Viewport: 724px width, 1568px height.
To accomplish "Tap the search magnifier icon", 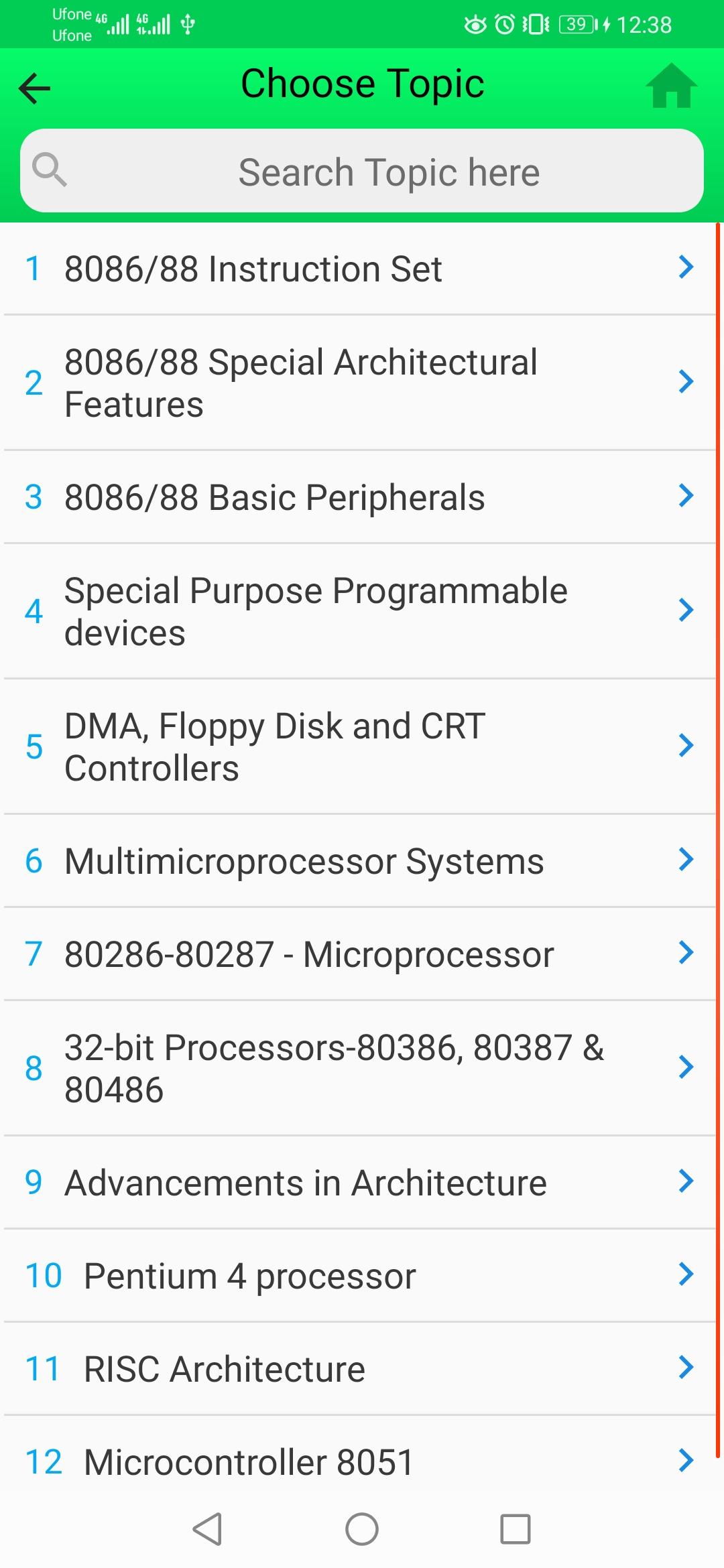I will [x=50, y=170].
